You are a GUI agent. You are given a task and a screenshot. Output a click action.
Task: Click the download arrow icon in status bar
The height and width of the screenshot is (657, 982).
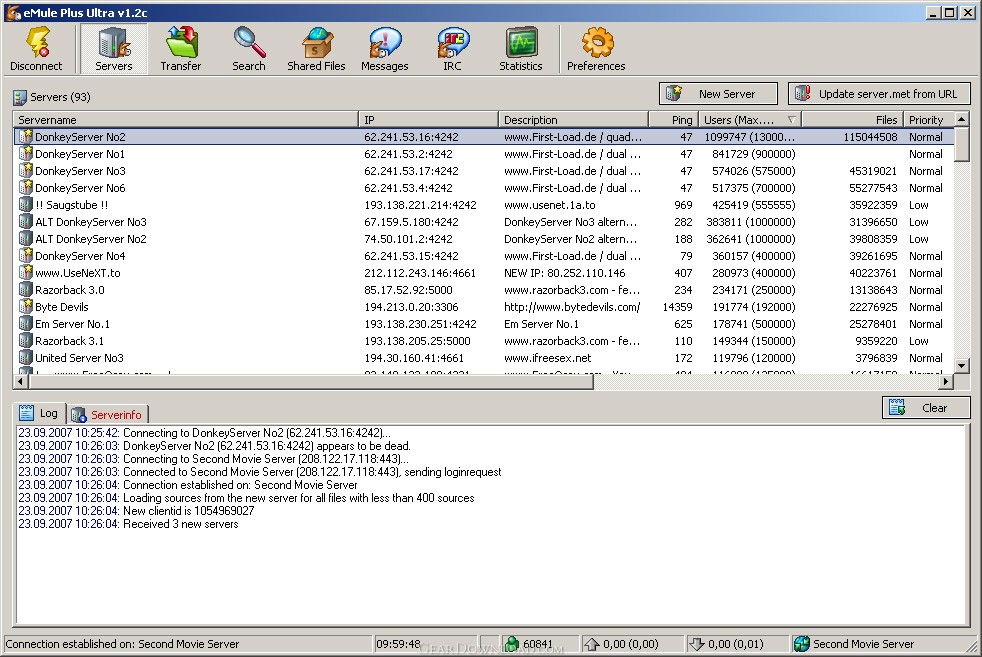[x=696, y=644]
